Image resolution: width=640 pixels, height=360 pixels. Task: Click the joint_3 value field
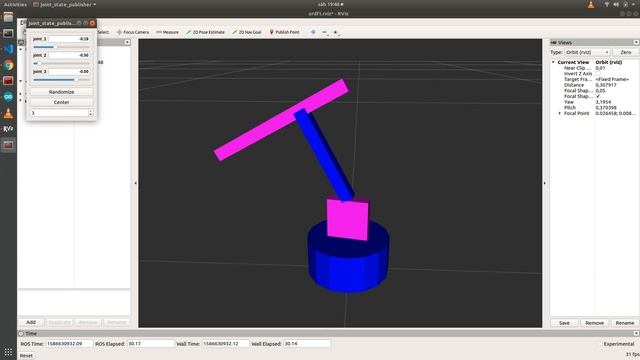[x=69, y=71]
